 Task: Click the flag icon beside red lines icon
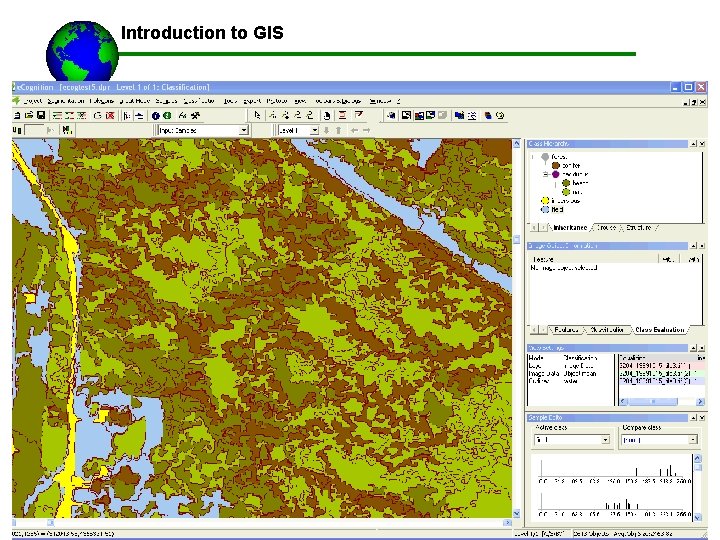click(x=359, y=115)
